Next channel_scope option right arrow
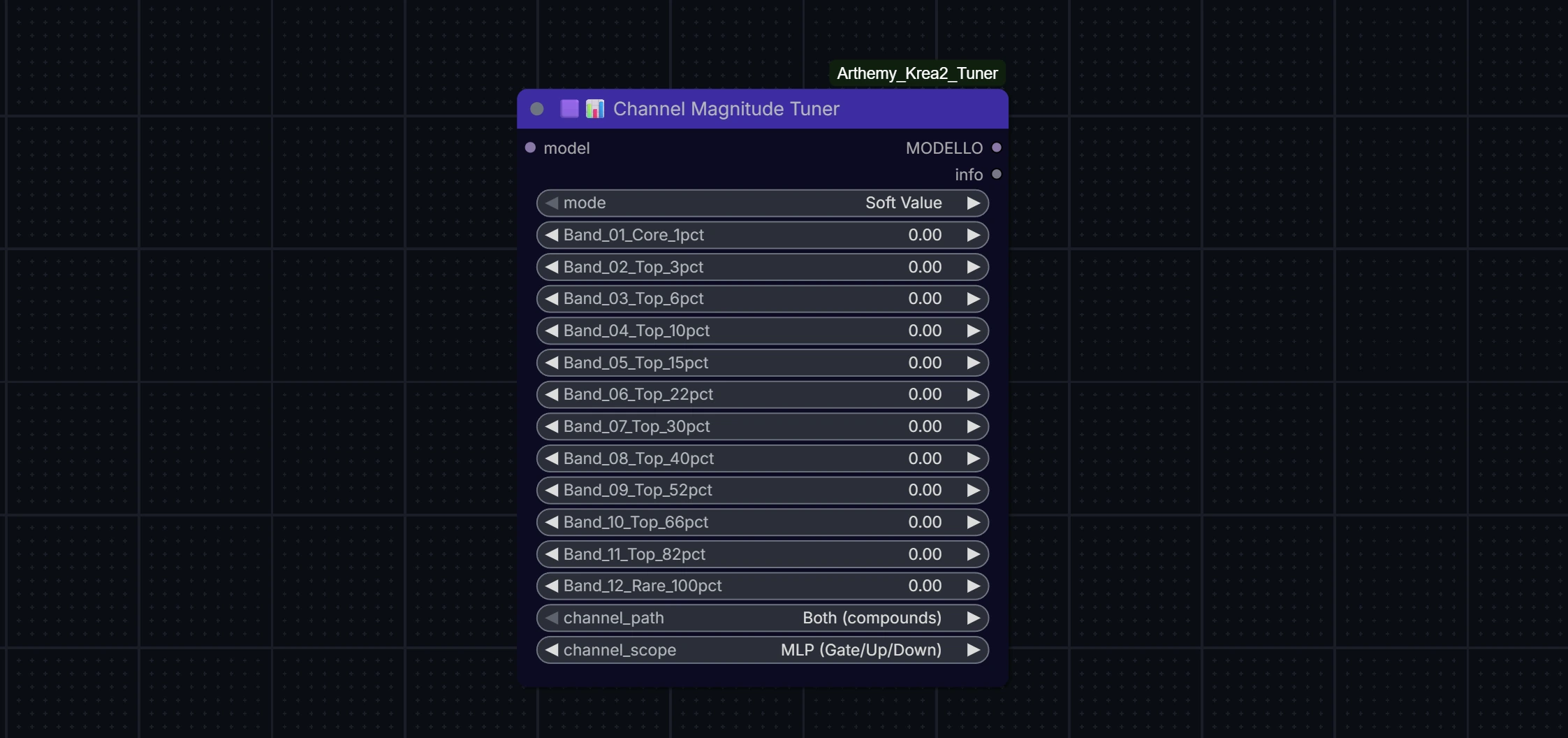 pyautogui.click(x=973, y=650)
